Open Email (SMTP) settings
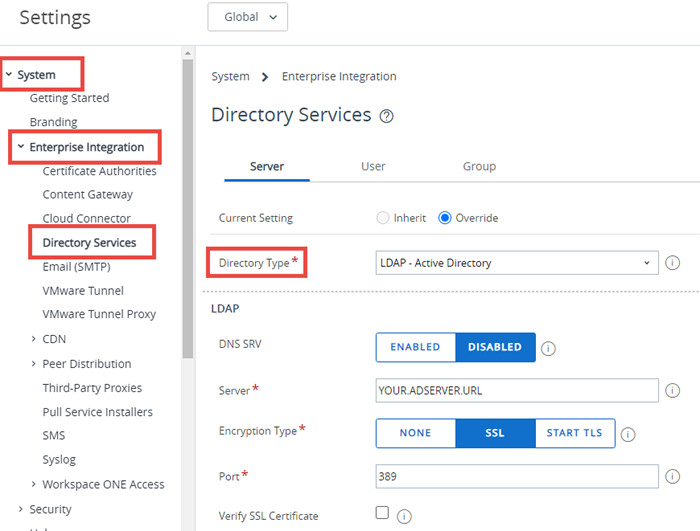The width and height of the screenshot is (700, 531). click(76, 267)
